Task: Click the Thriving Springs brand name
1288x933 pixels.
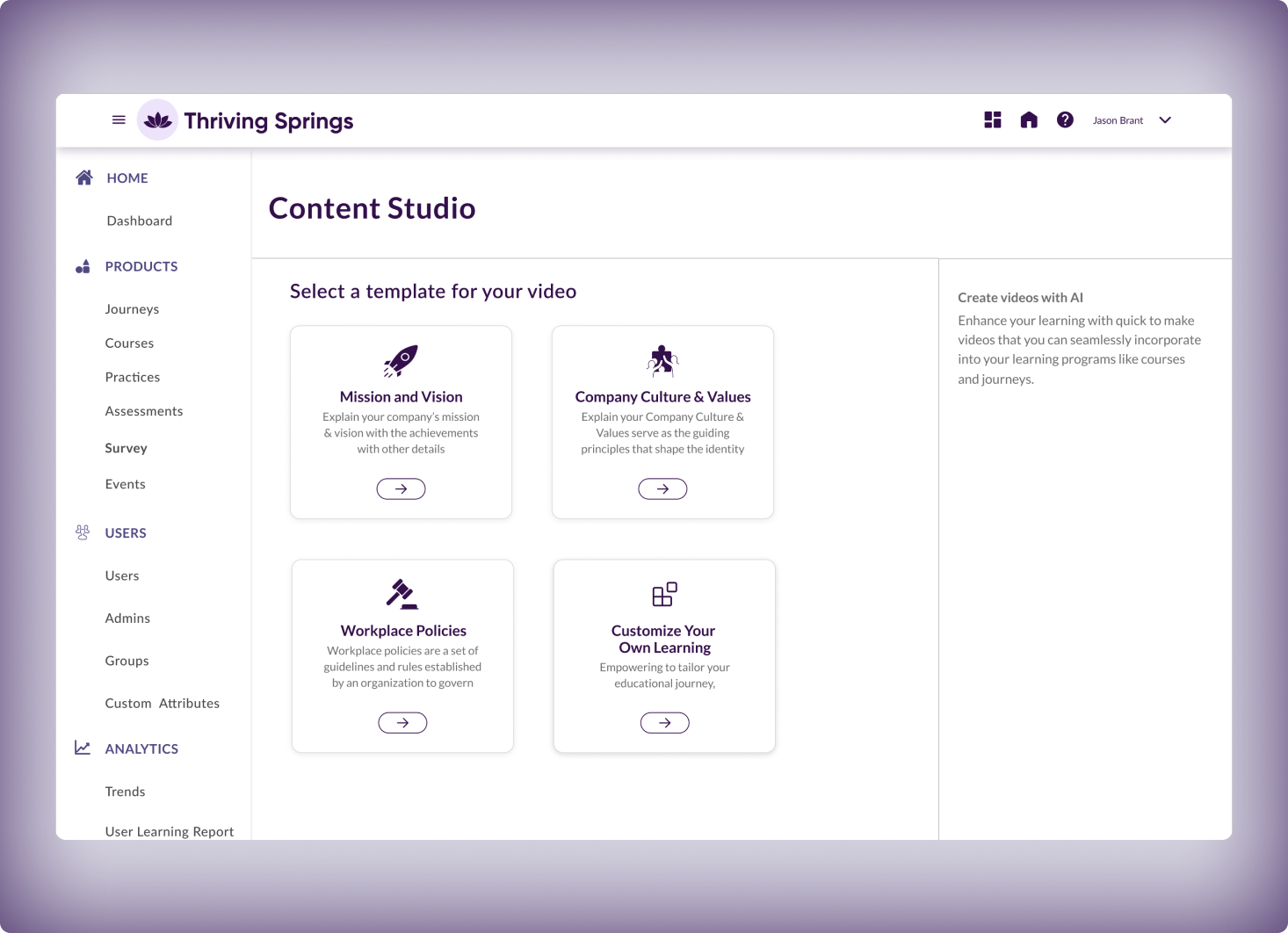Action: 269,121
